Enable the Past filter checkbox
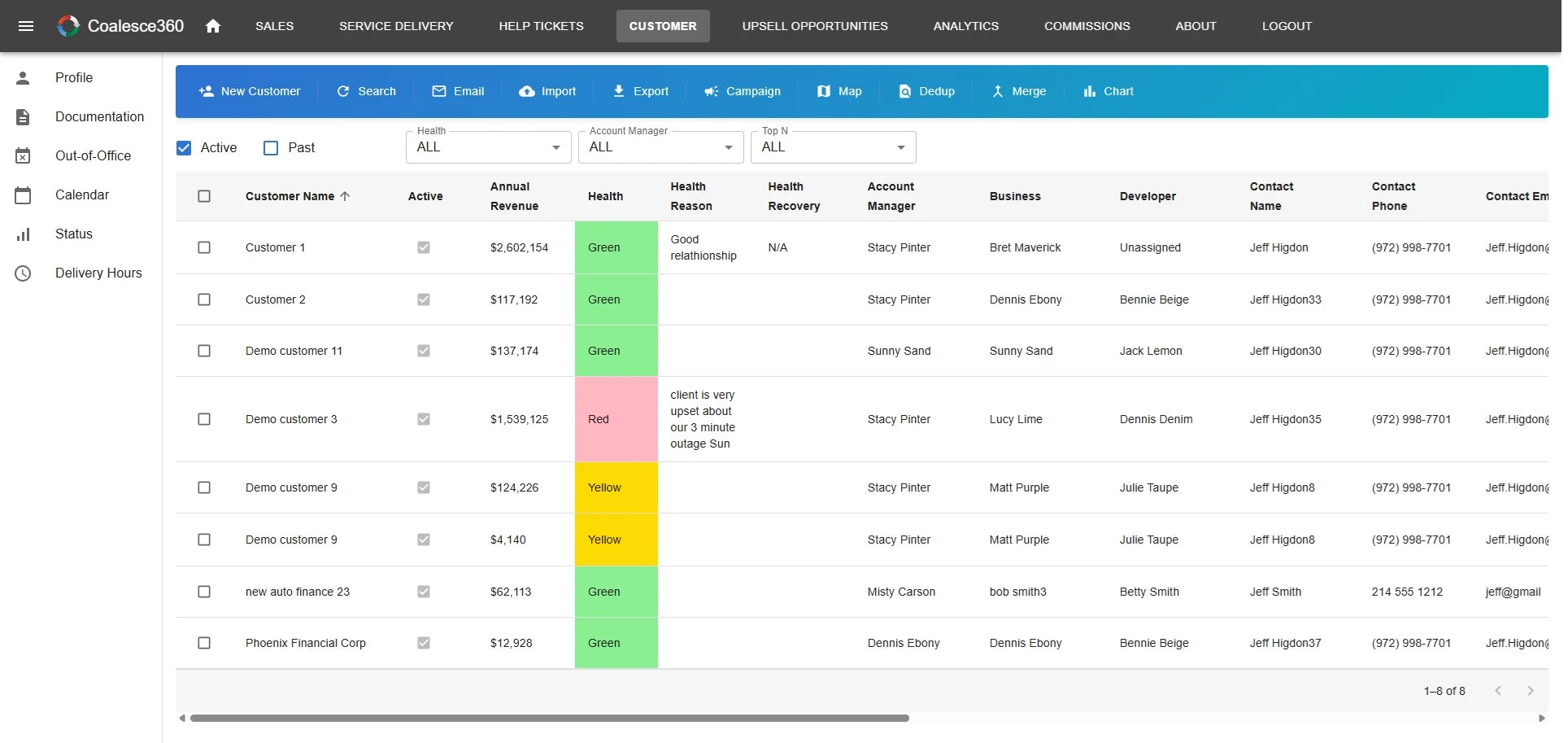 tap(271, 148)
